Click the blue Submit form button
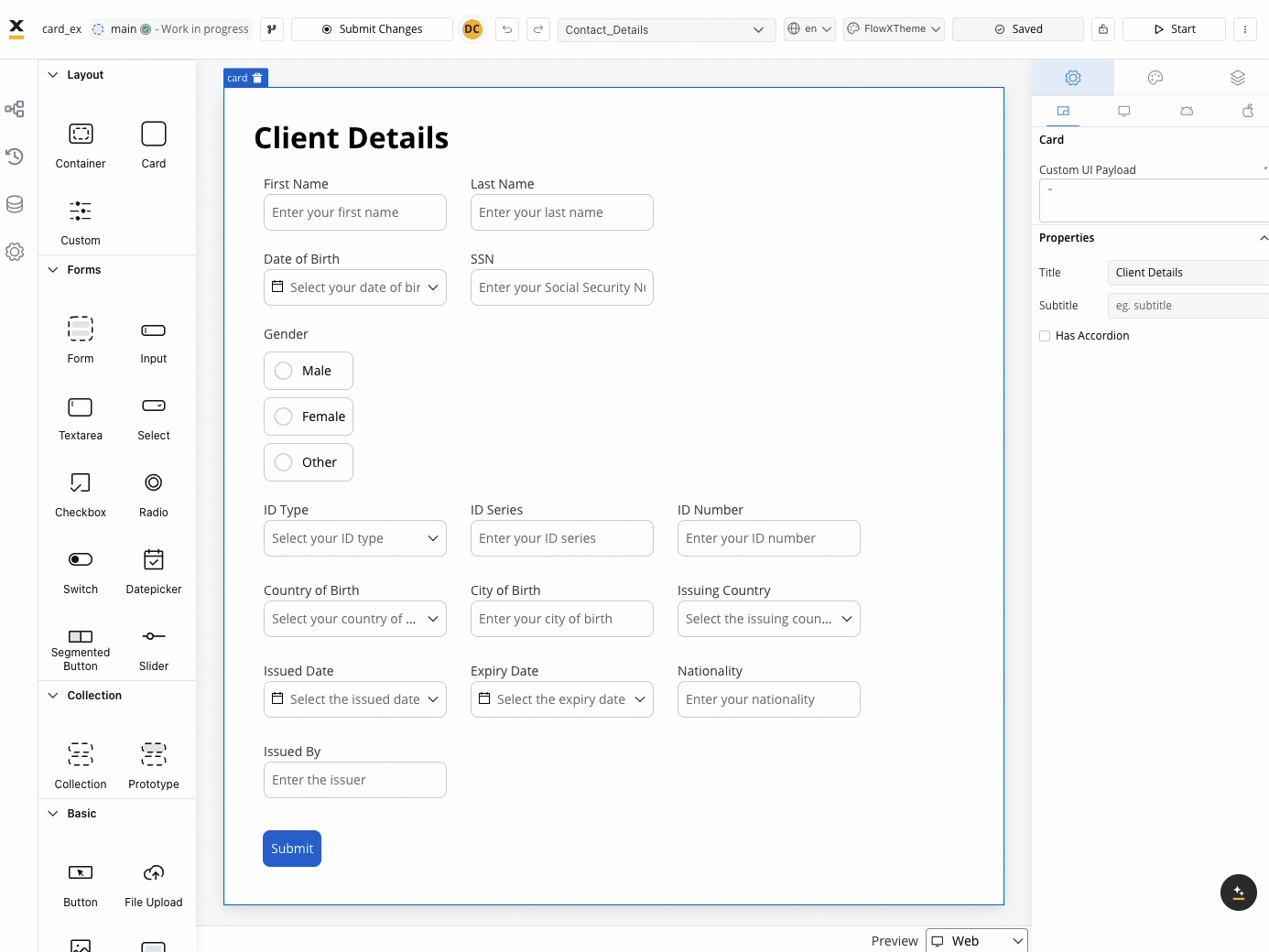The image size is (1269, 952). [x=292, y=849]
